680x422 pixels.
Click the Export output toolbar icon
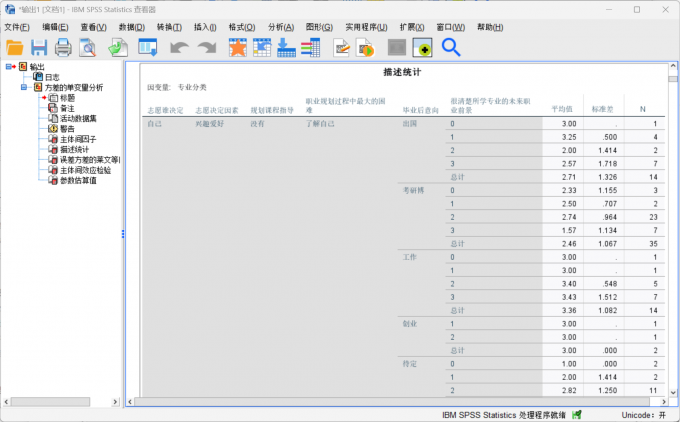118,47
